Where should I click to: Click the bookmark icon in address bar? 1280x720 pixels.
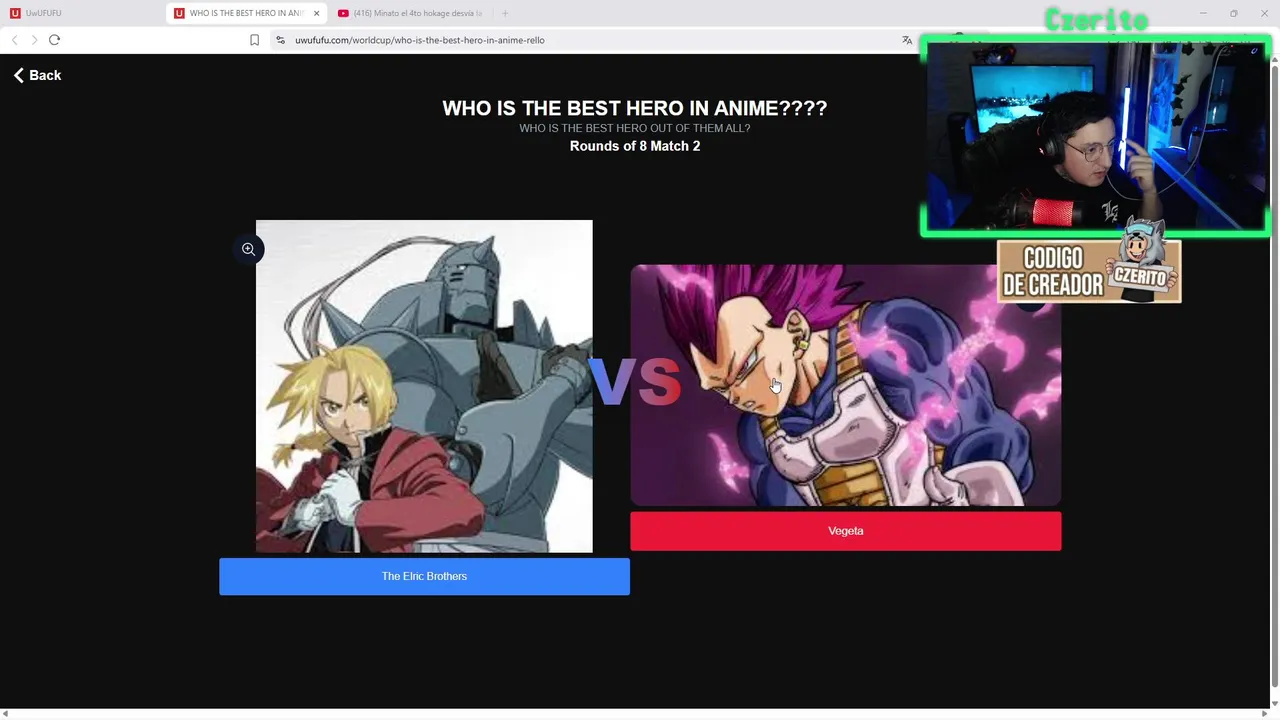254,40
